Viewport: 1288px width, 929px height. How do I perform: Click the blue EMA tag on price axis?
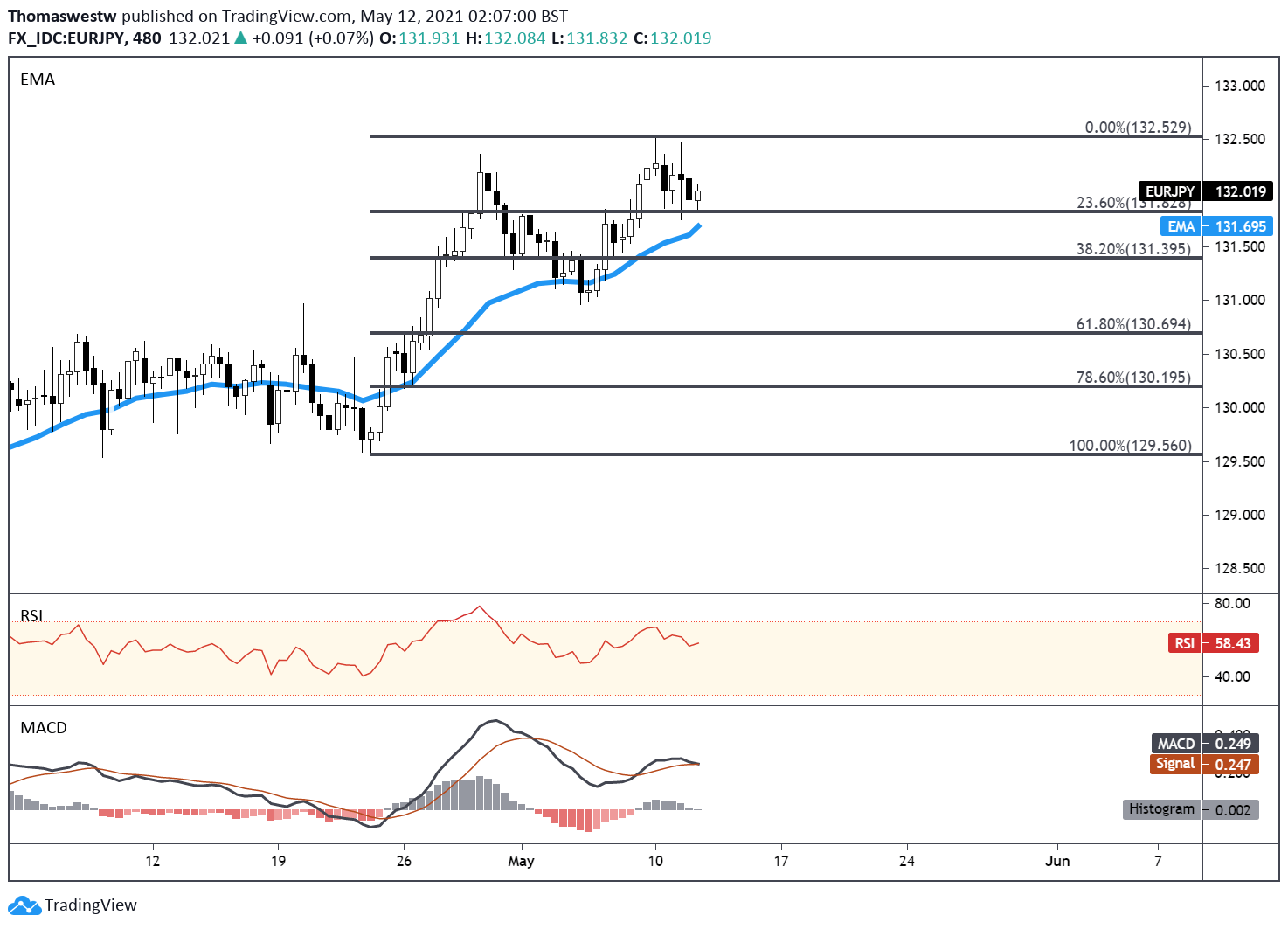tap(1181, 226)
